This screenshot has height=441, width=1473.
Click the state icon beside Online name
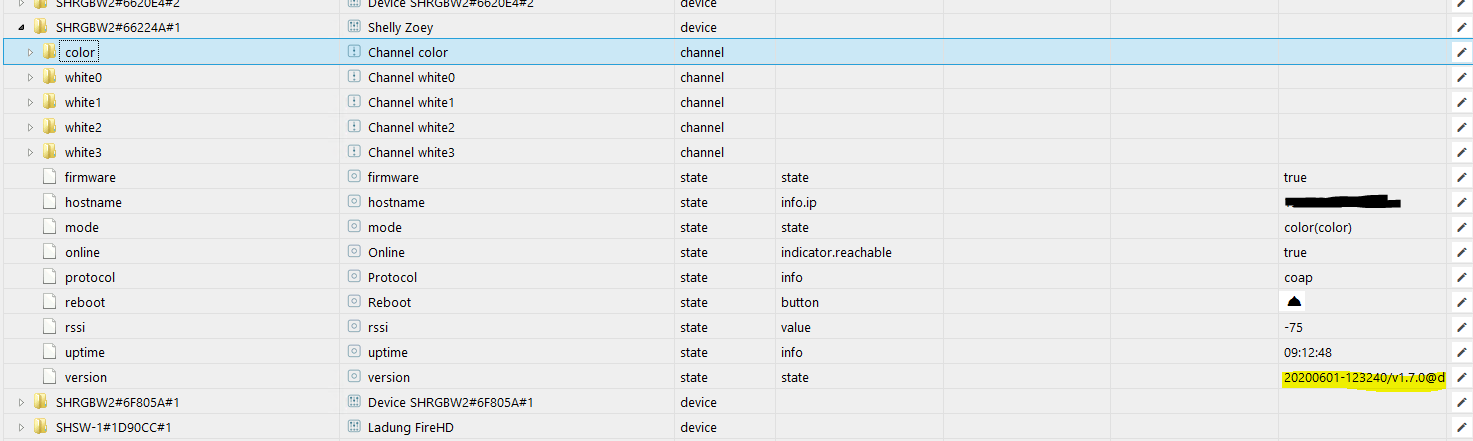353,252
